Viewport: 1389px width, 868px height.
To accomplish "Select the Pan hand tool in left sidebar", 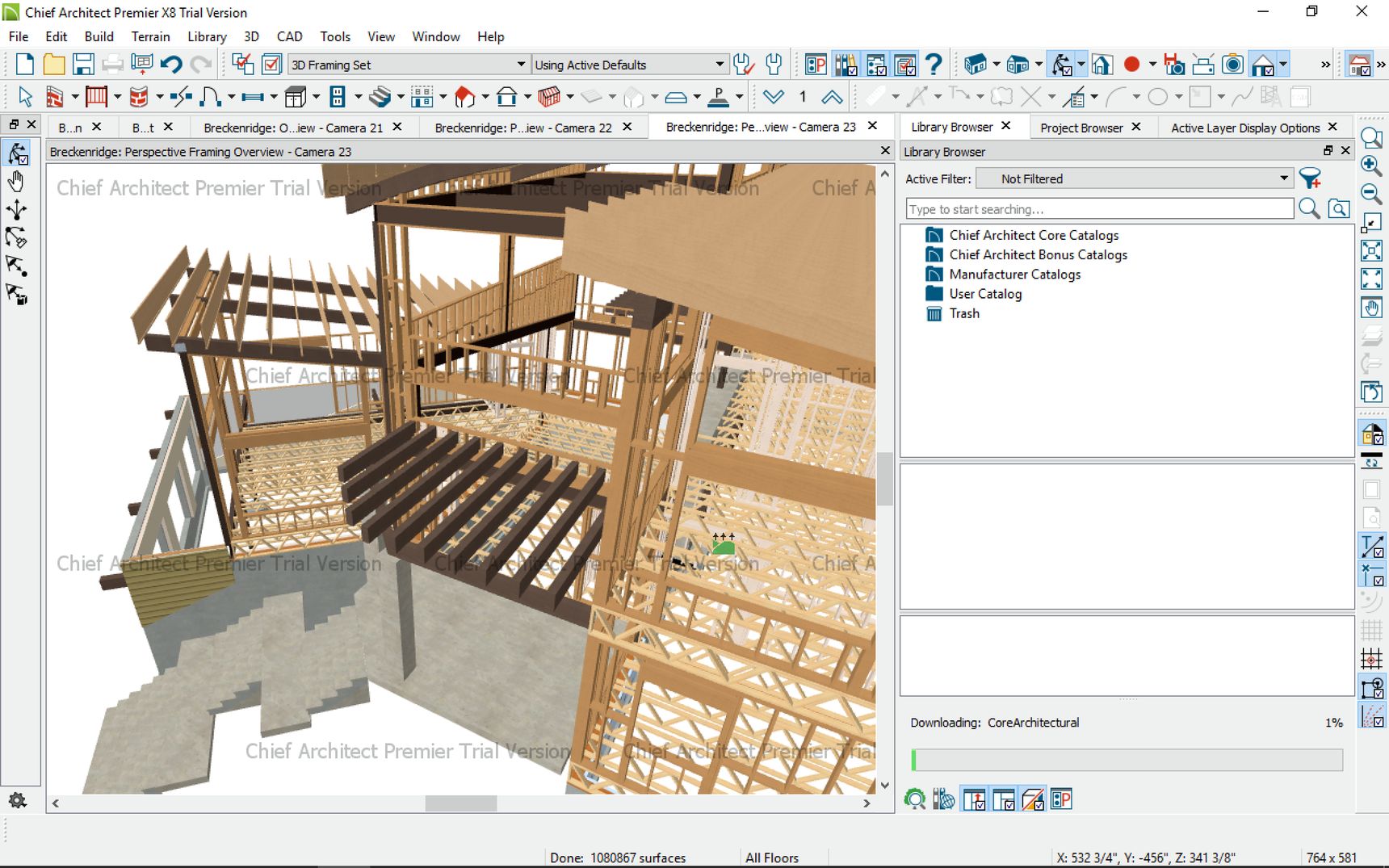I will 17,182.
